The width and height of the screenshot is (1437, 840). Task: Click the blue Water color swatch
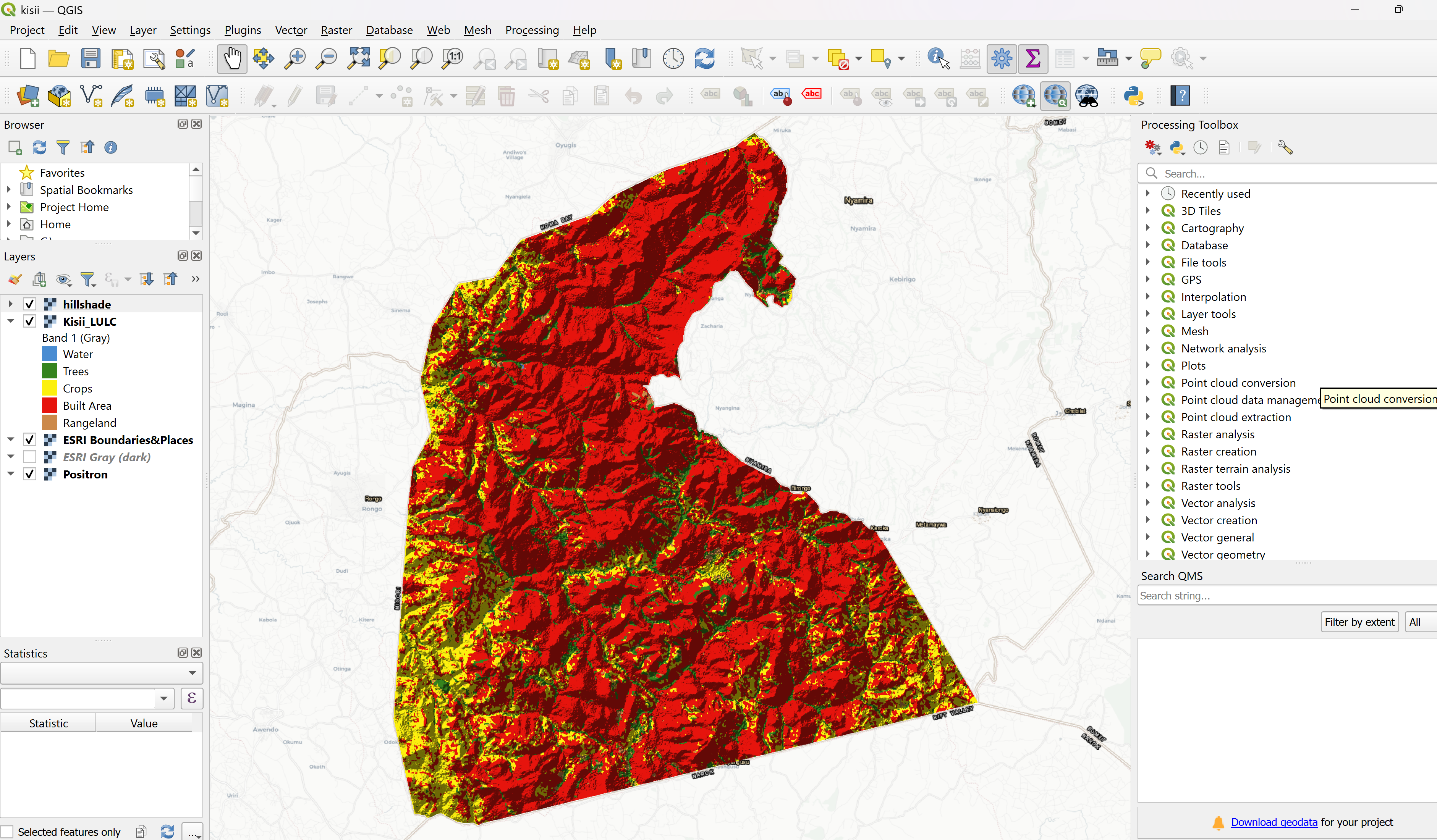tap(50, 354)
